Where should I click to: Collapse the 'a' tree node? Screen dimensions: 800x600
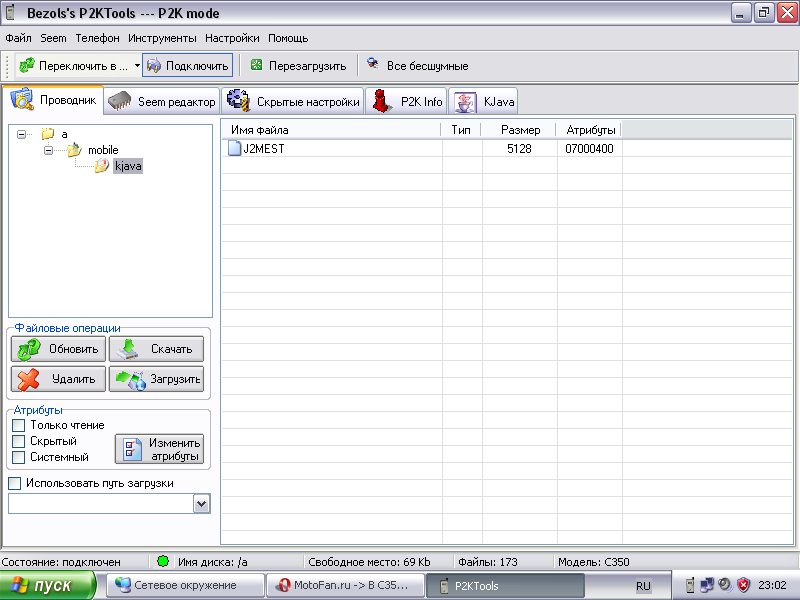click(x=21, y=134)
